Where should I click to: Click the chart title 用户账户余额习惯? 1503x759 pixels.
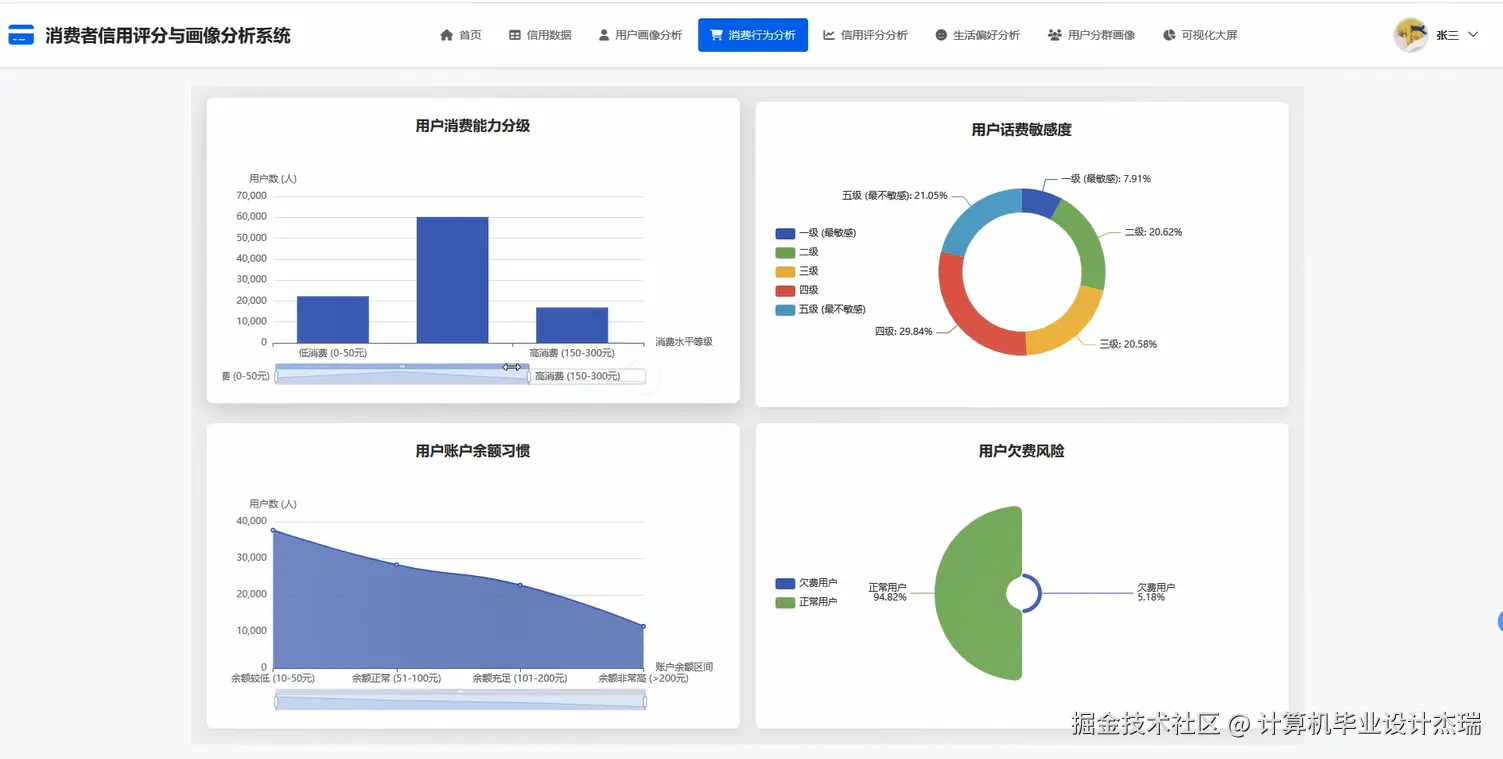(x=473, y=451)
